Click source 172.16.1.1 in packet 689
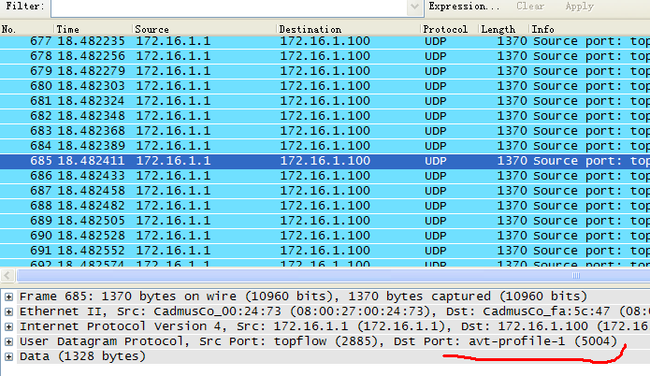 pyautogui.click(x=173, y=221)
